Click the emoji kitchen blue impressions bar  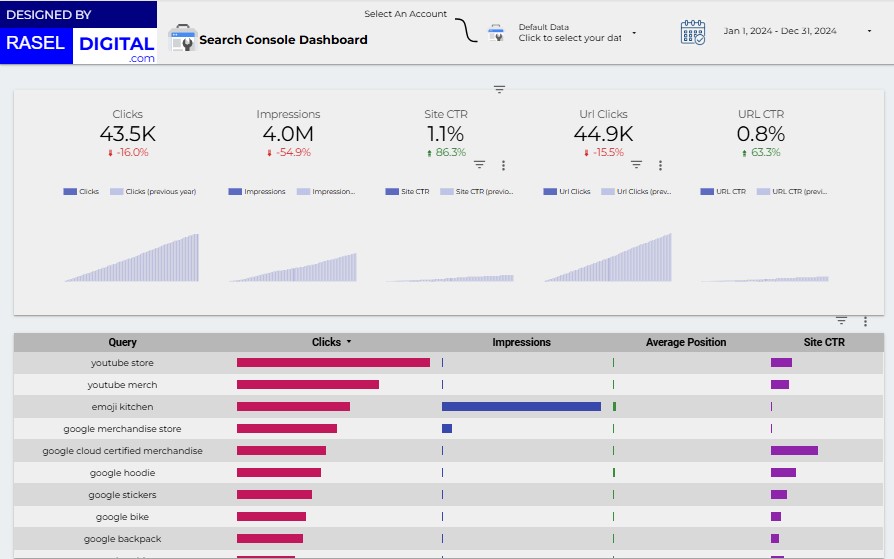pyautogui.click(x=521, y=407)
